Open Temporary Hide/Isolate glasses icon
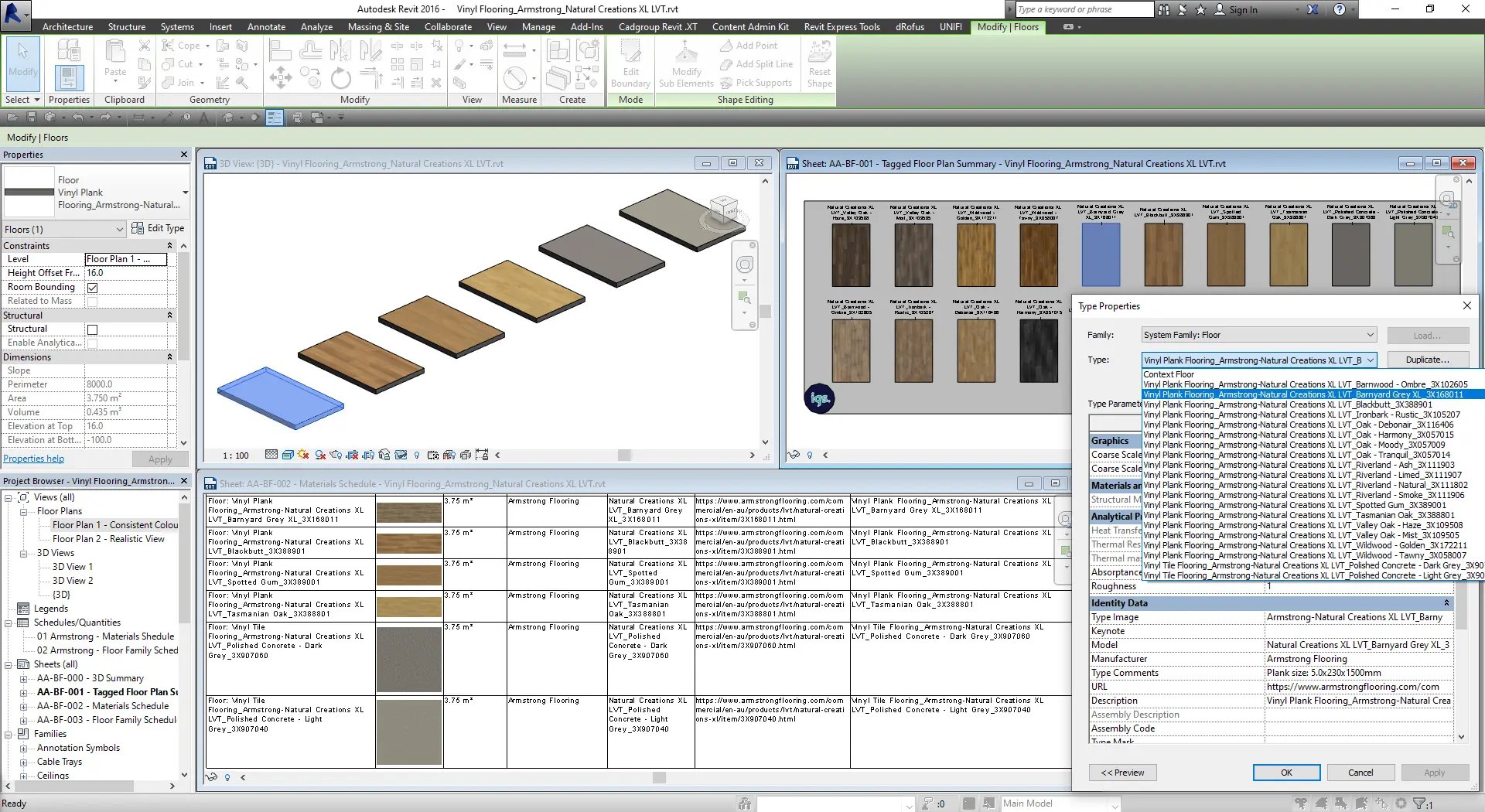This screenshot has height=812, width=1485. tap(400, 455)
